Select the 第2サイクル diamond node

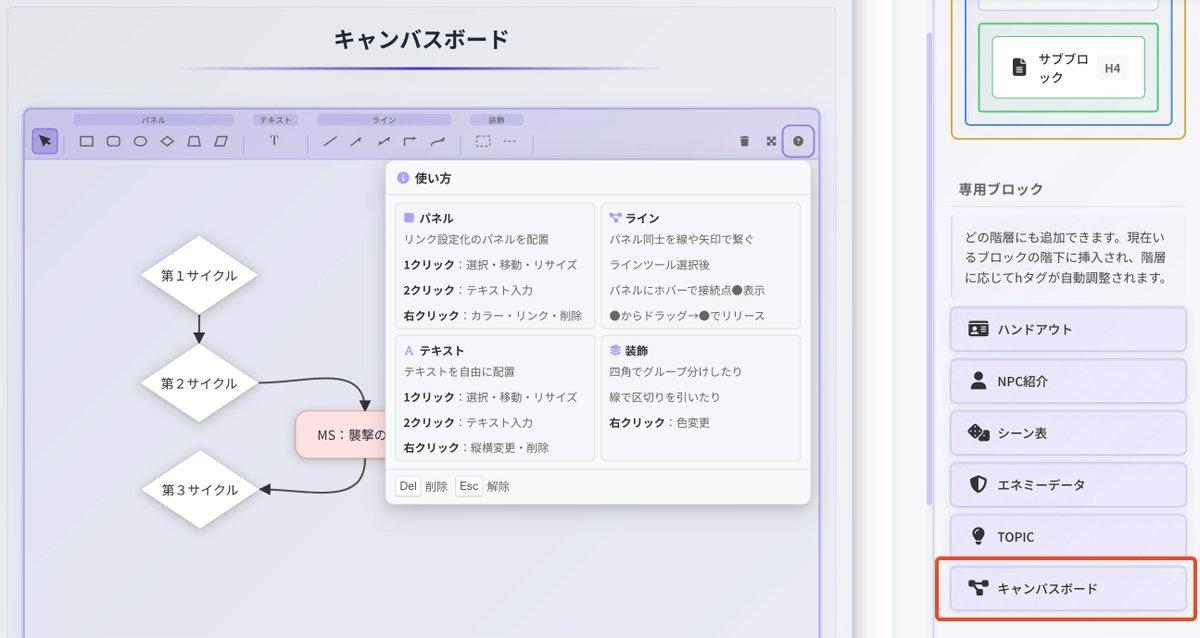click(x=199, y=383)
